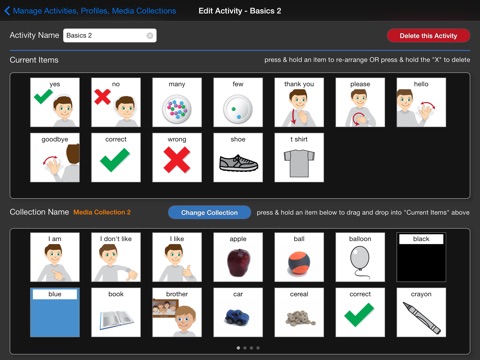The height and width of the screenshot is (360, 480).
Task: Select the 'hello' card
Action: pos(421,102)
